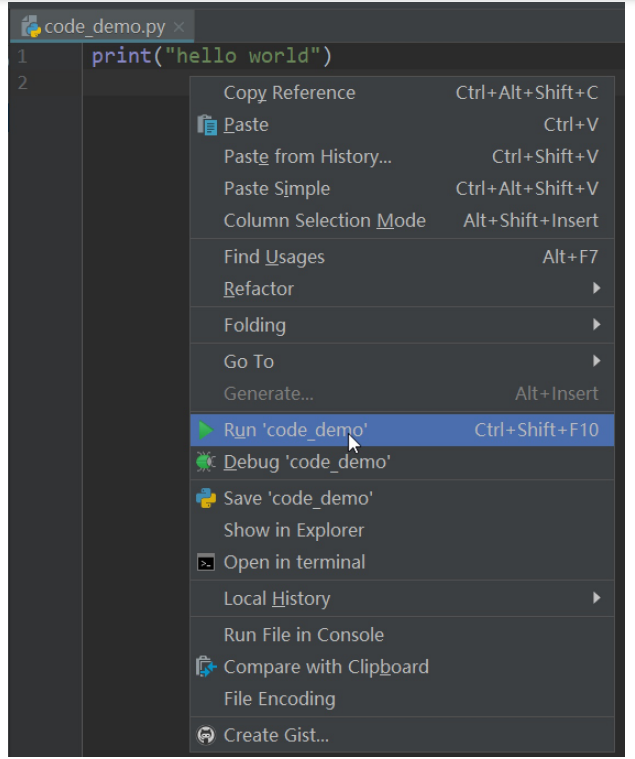Expand the Folding submenu arrow
The image size is (635, 759).
pos(597,325)
